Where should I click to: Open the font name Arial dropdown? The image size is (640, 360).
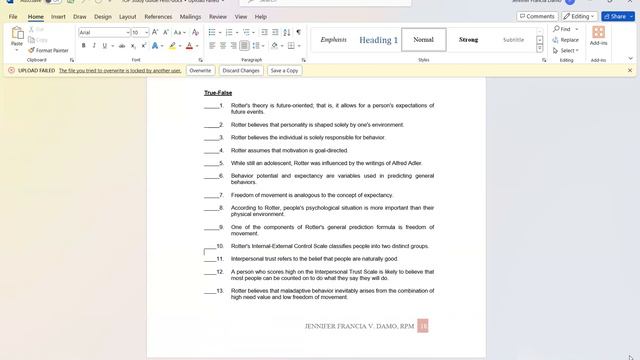(x=127, y=32)
